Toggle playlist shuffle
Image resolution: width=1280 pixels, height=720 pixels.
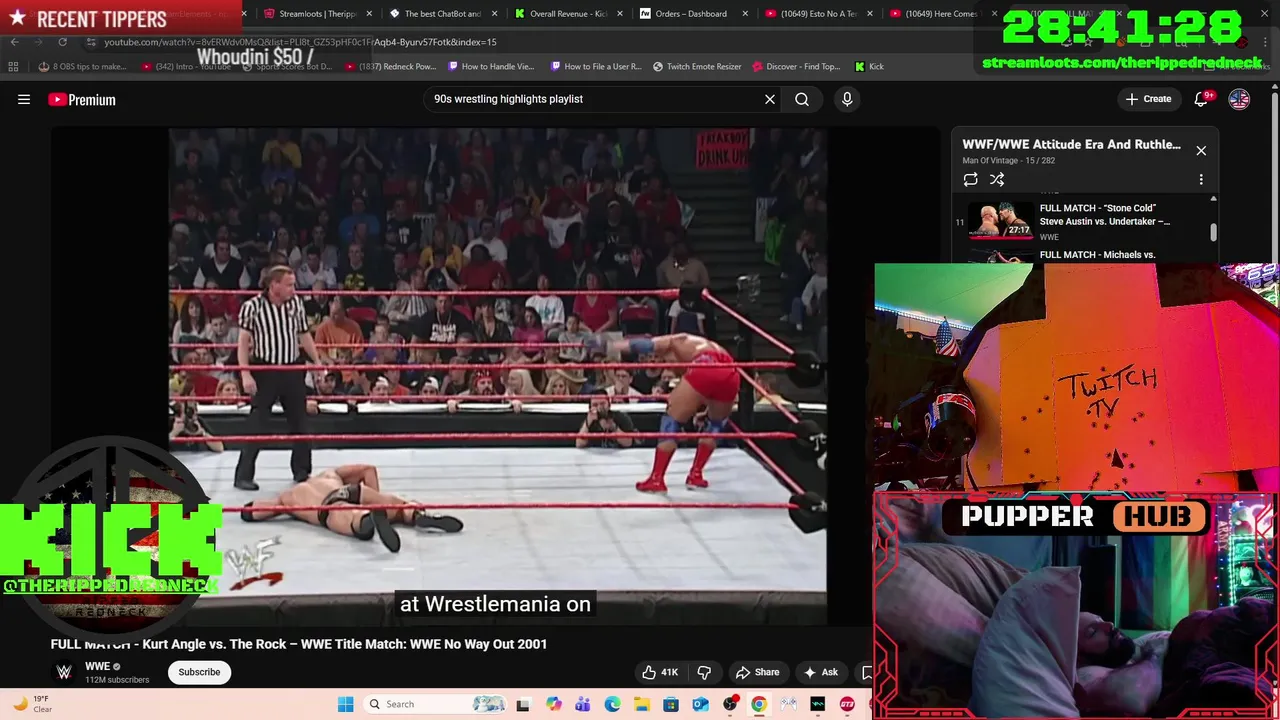[x=997, y=179]
